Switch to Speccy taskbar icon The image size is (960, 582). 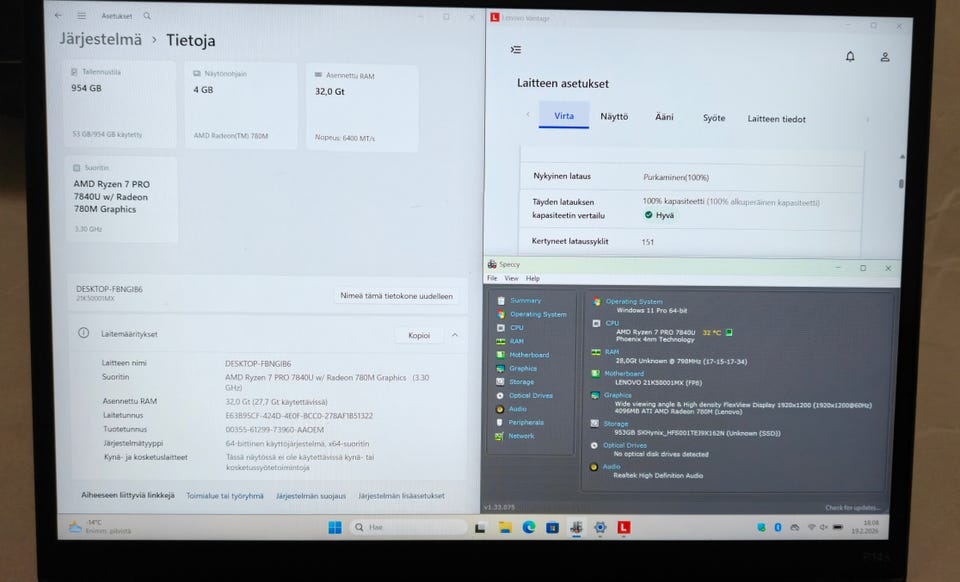(576, 528)
